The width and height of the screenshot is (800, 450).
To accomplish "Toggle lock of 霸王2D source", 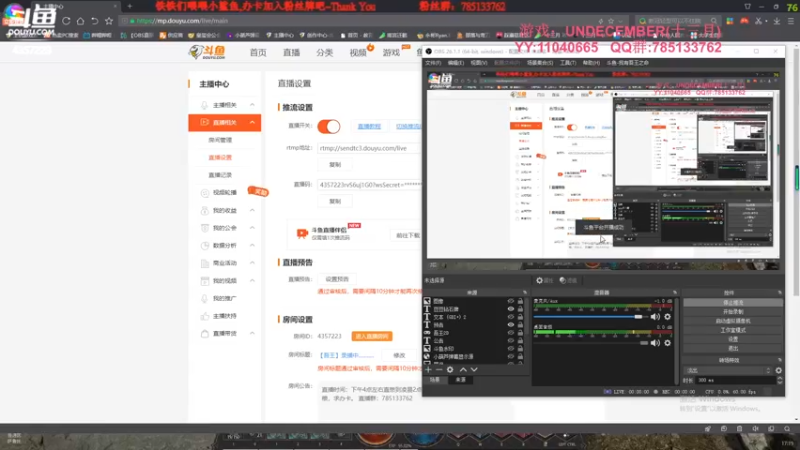I will pyautogui.click(x=520, y=333).
